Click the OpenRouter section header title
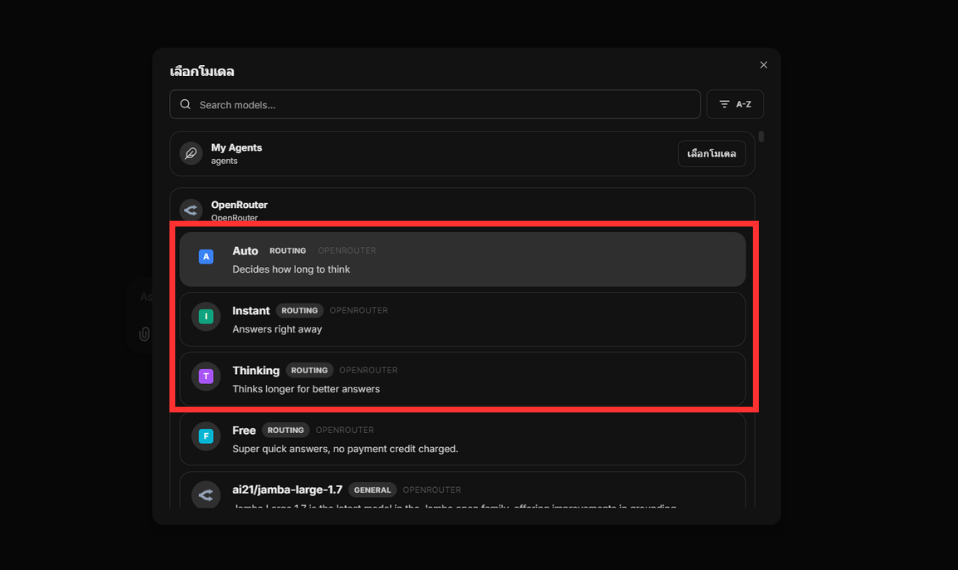 [239, 205]
